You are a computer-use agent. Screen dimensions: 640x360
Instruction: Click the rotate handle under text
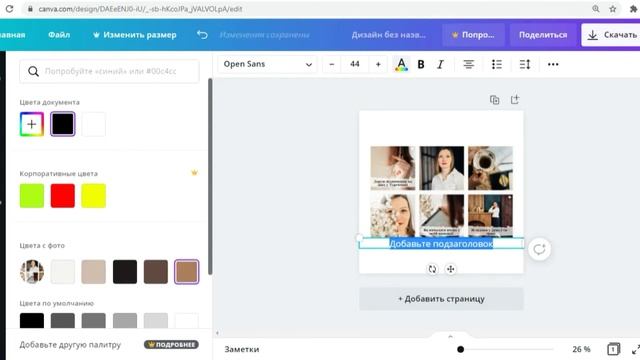click(x=432, y=269)
